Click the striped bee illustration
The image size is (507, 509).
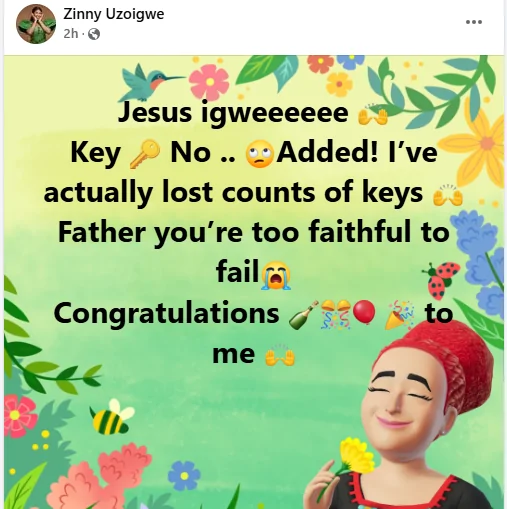111,417
